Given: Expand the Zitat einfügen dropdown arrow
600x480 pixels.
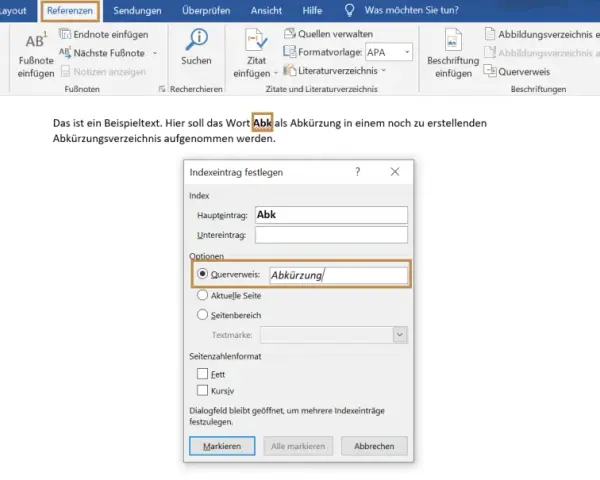Looking at the screenshot, I should coord(276,73).
